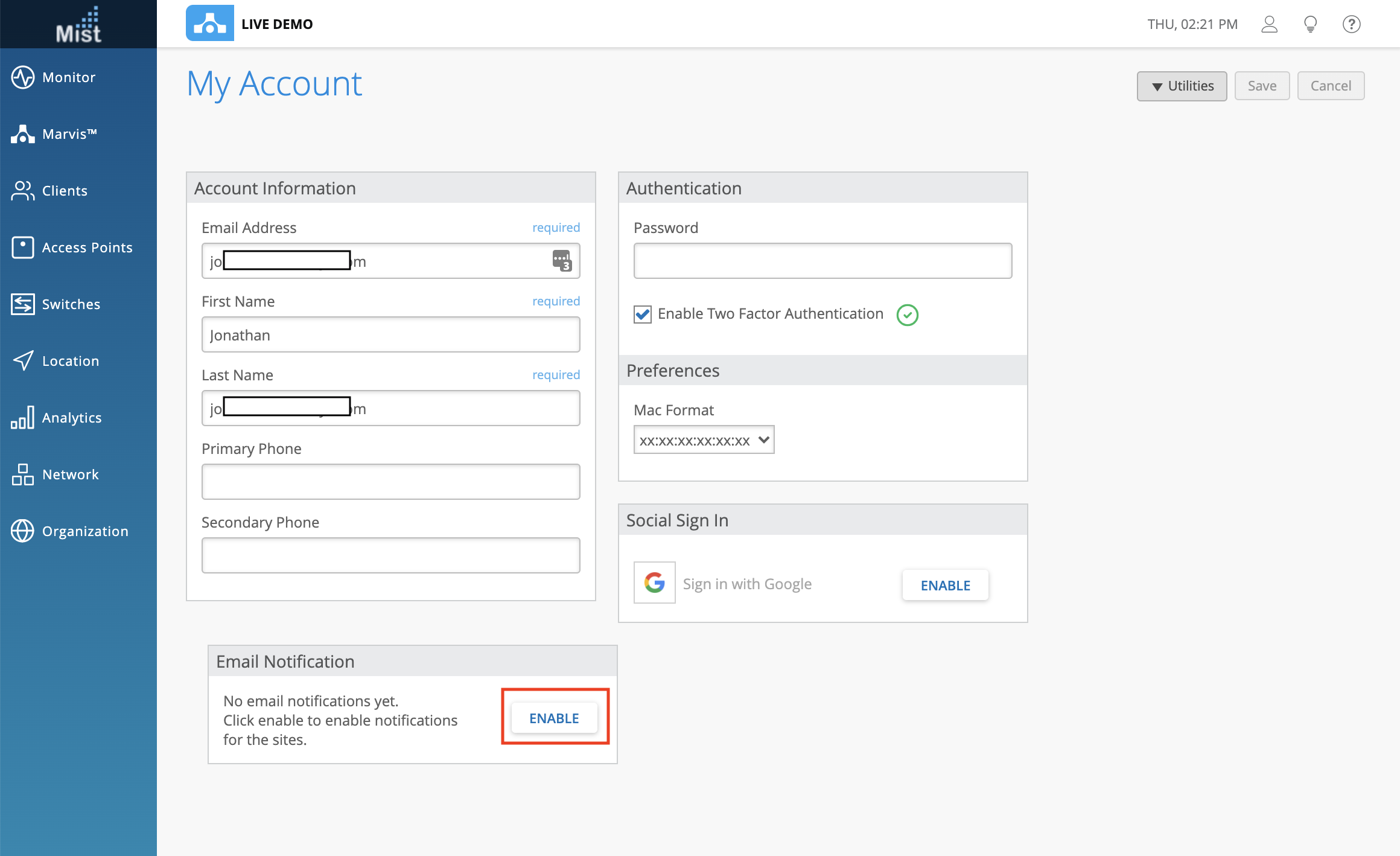The height and width of the screenshot is (856, 1400).
Task: Open the Mac Format dropdown
Action: point(704,440)
